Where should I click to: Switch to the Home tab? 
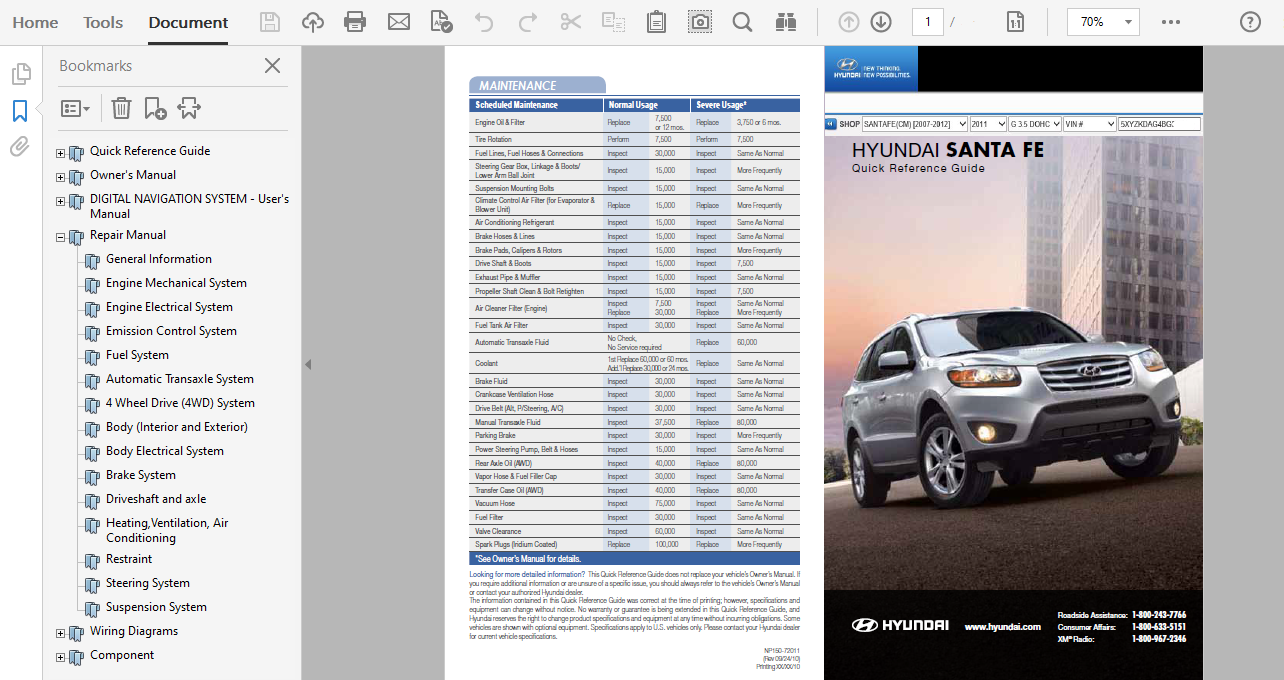click(x=35, y=22)
